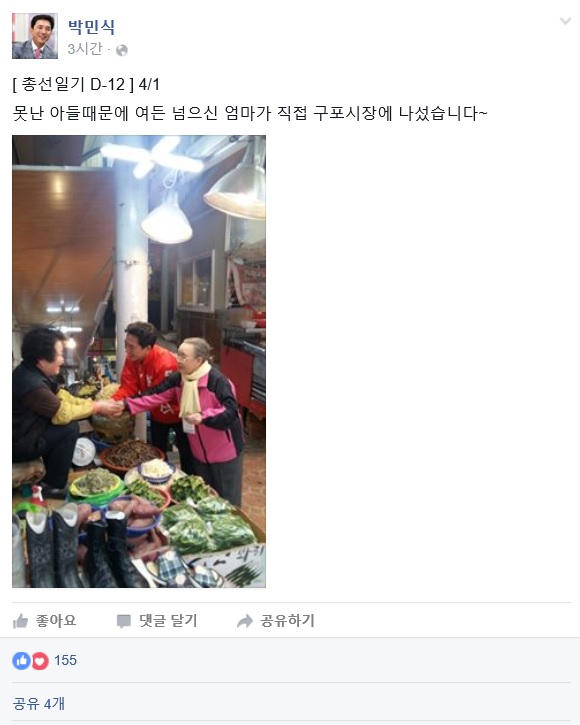Click the blue Like reaction icon
580x725 pixels.
click(21, 661)
